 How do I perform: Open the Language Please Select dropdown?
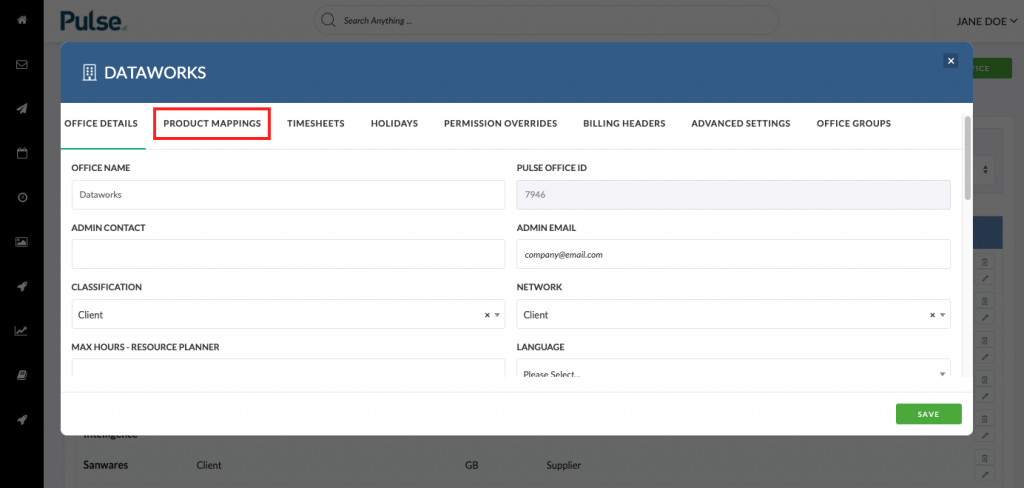[x=733, y=368]
